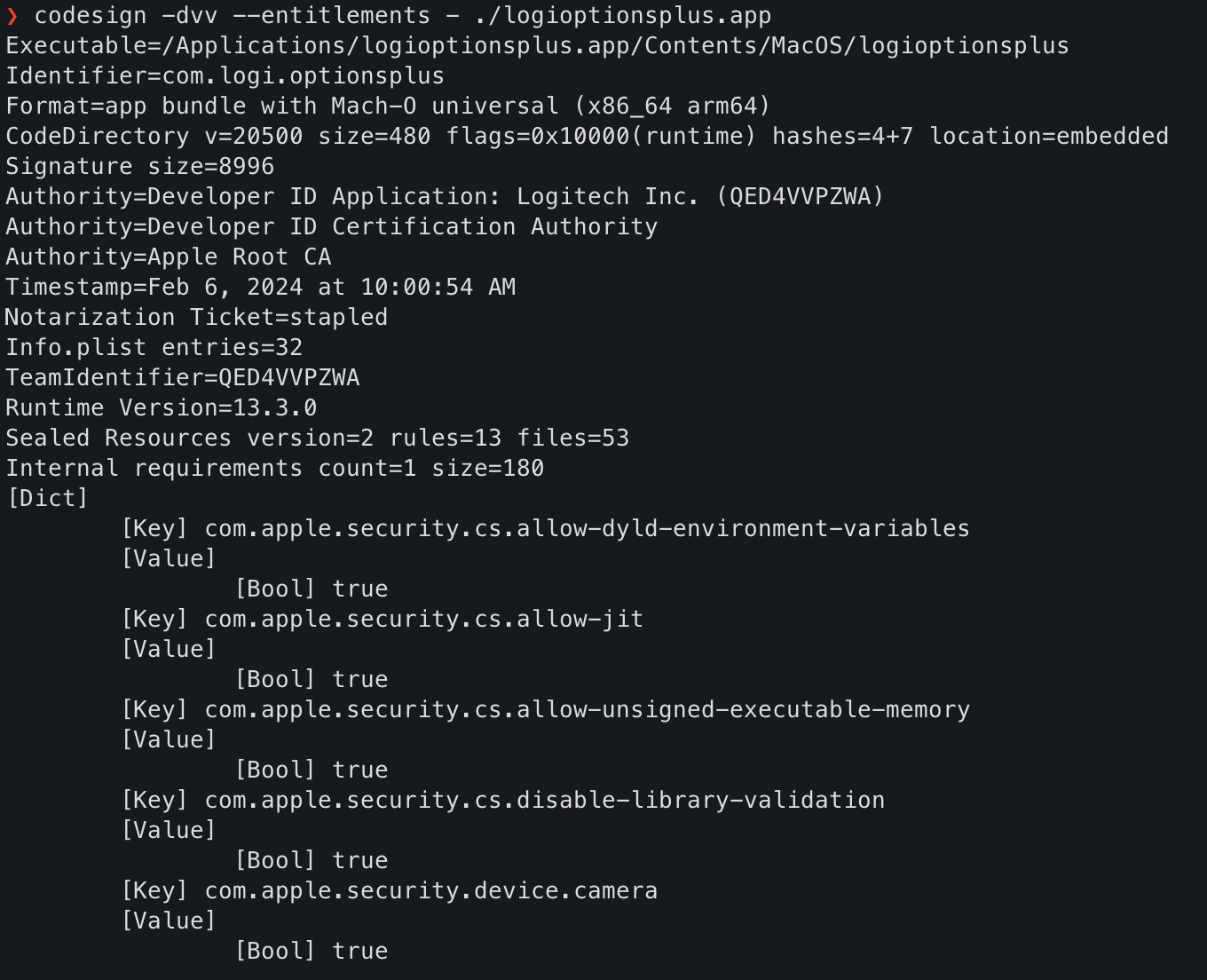Screen dimensions: 1207x980
Task: Click the CodeDirectory v=20500 line
Action: pos(586,137)
